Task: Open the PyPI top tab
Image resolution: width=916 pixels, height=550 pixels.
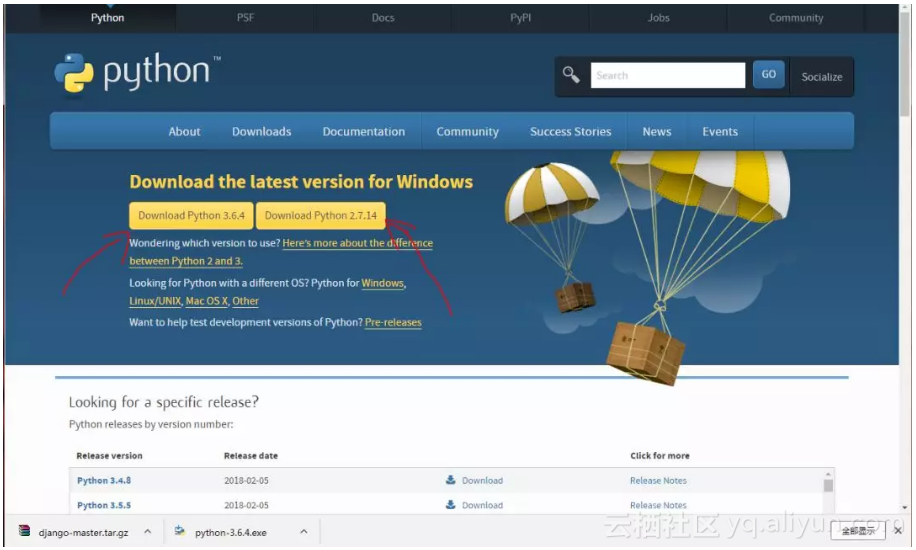Action: tap(521, 18)
